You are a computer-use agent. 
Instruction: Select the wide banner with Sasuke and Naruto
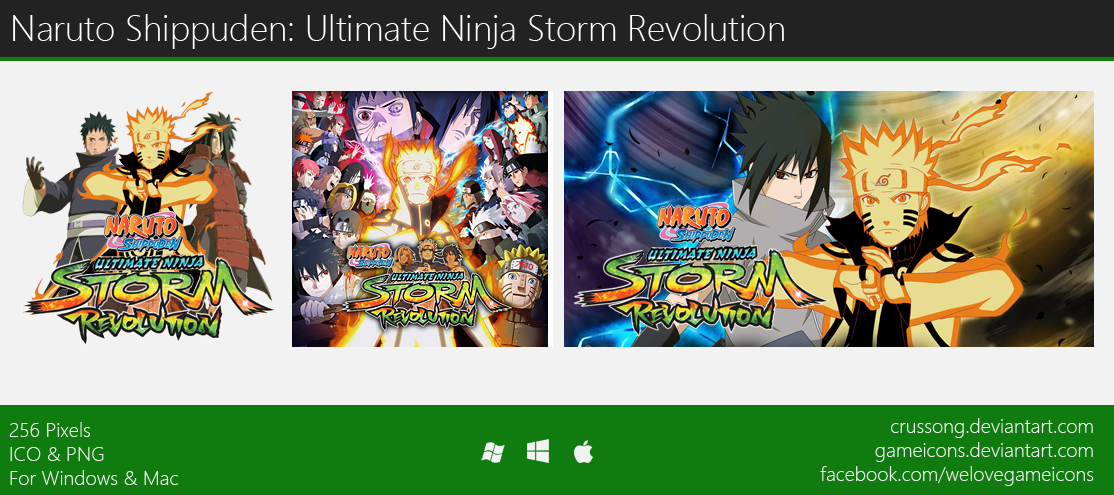[x=828, y=219]
